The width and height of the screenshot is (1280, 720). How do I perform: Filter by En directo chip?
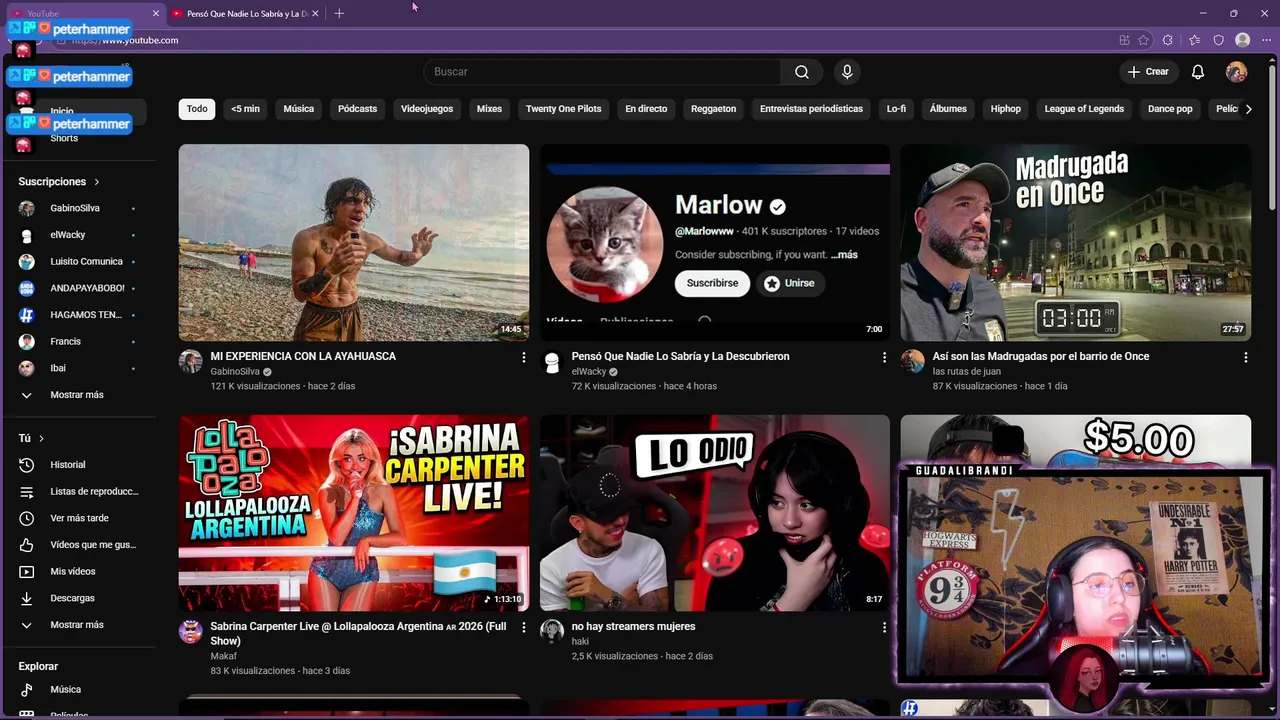click(646, 109)
